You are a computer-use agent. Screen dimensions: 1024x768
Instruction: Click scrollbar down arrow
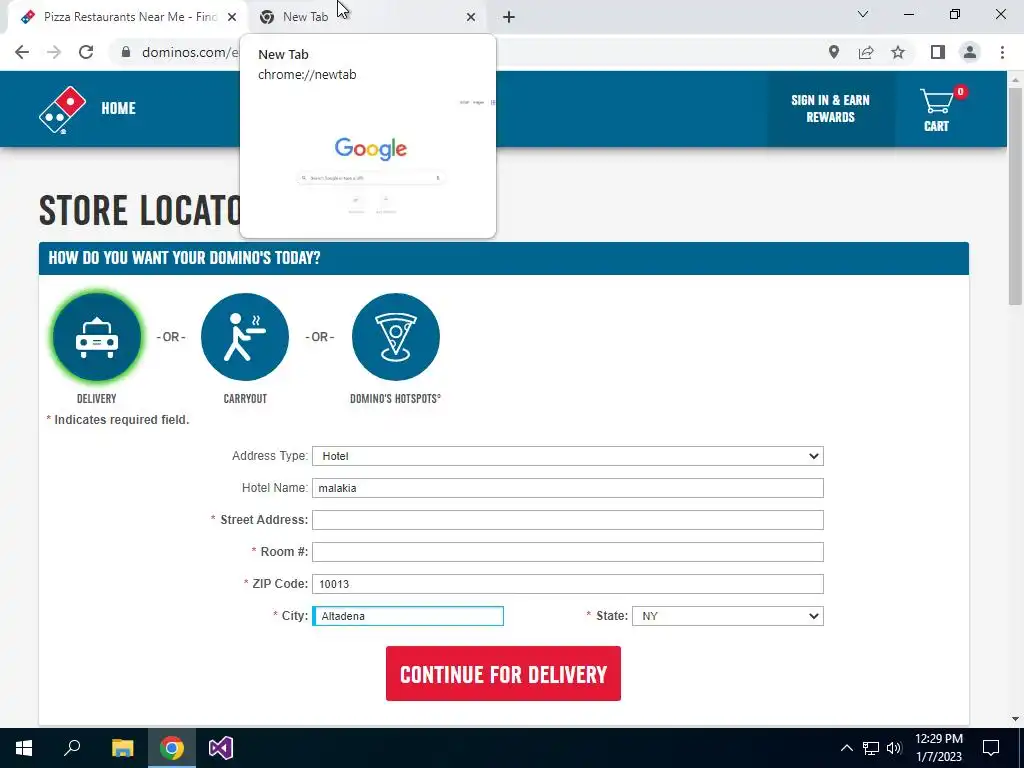point(1015,719)
